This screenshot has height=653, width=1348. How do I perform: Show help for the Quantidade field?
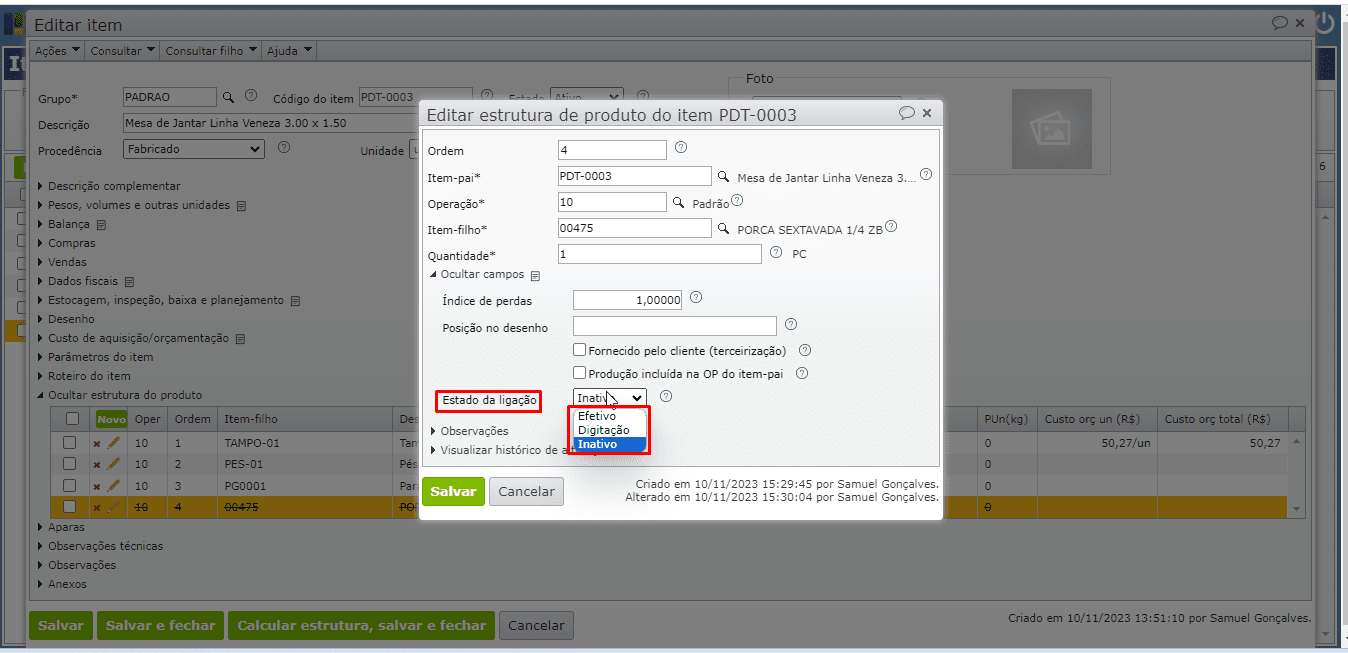[x=776, y=253]
